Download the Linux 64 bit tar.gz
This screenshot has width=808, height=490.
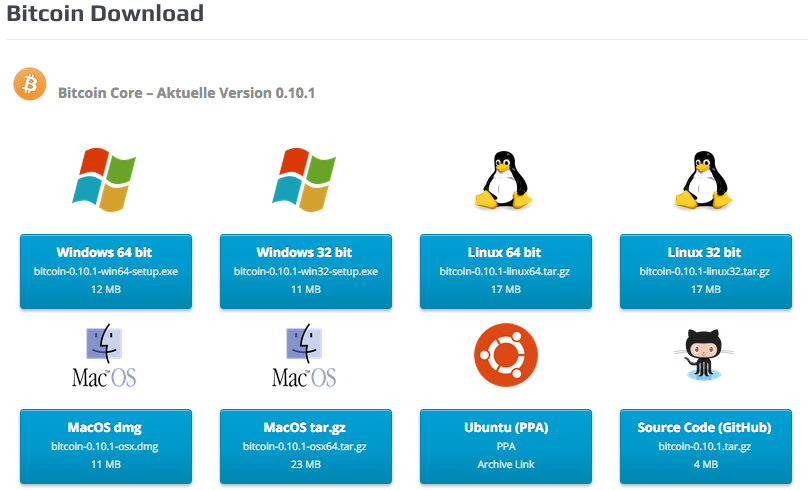coord(506,272)
